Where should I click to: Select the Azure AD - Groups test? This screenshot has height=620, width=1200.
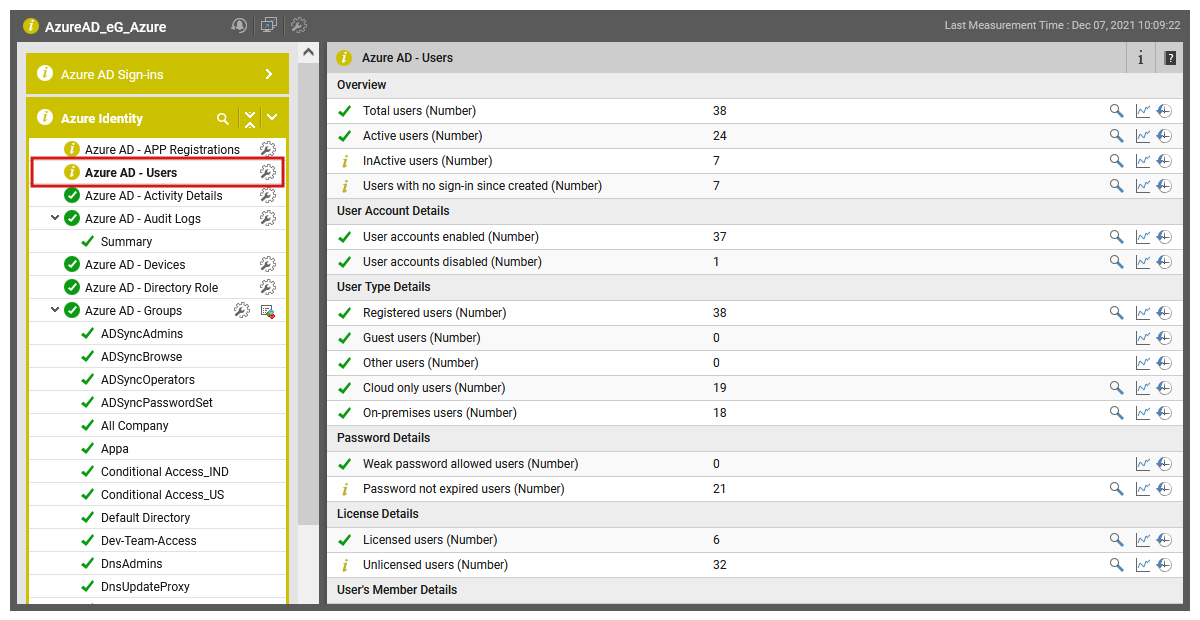point(133,310)
